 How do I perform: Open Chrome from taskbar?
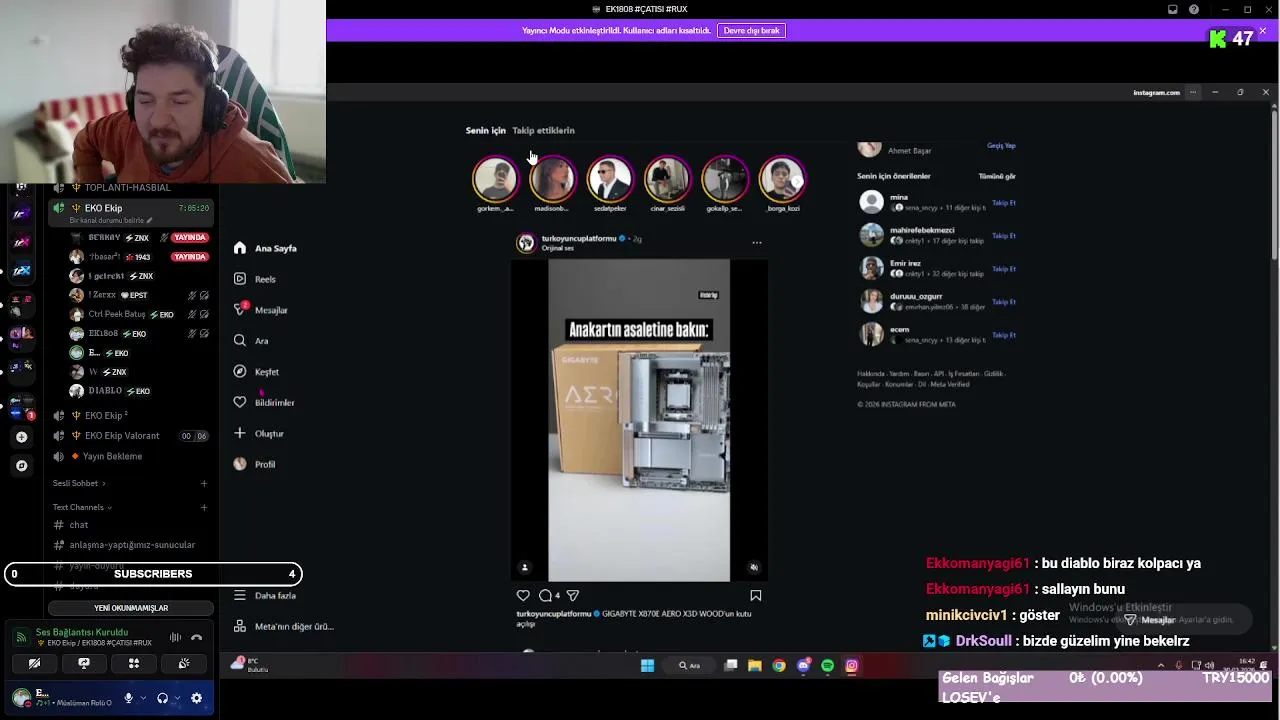779,665
